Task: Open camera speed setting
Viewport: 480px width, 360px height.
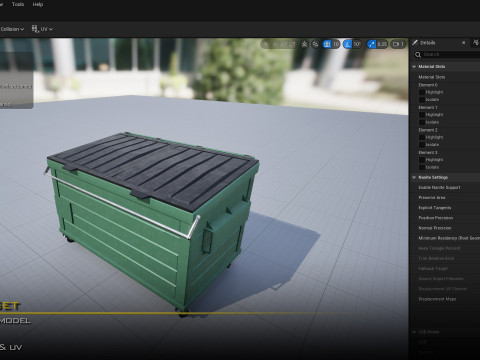Action: [398, 44]
